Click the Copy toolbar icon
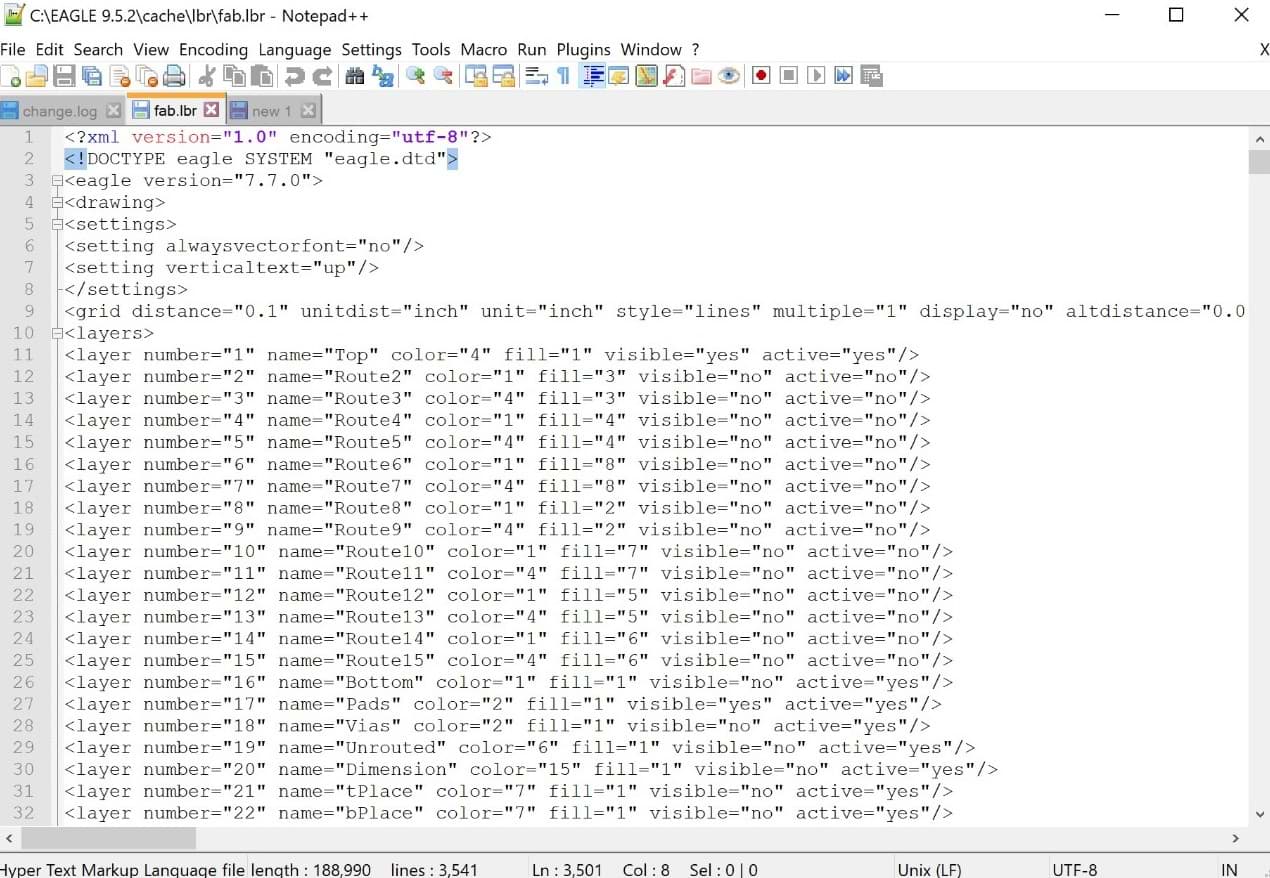The height and width of the screenshot is (878, 1270). pos(234,76)
